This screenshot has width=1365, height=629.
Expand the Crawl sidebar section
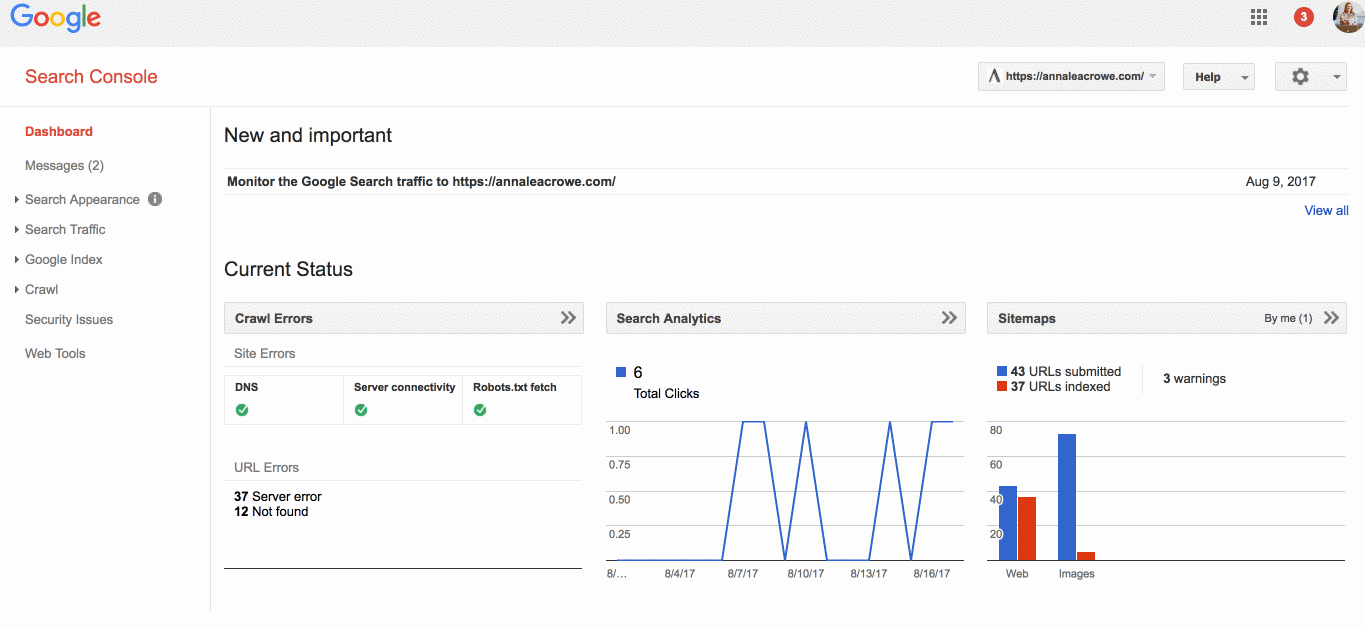pos(42,289)
